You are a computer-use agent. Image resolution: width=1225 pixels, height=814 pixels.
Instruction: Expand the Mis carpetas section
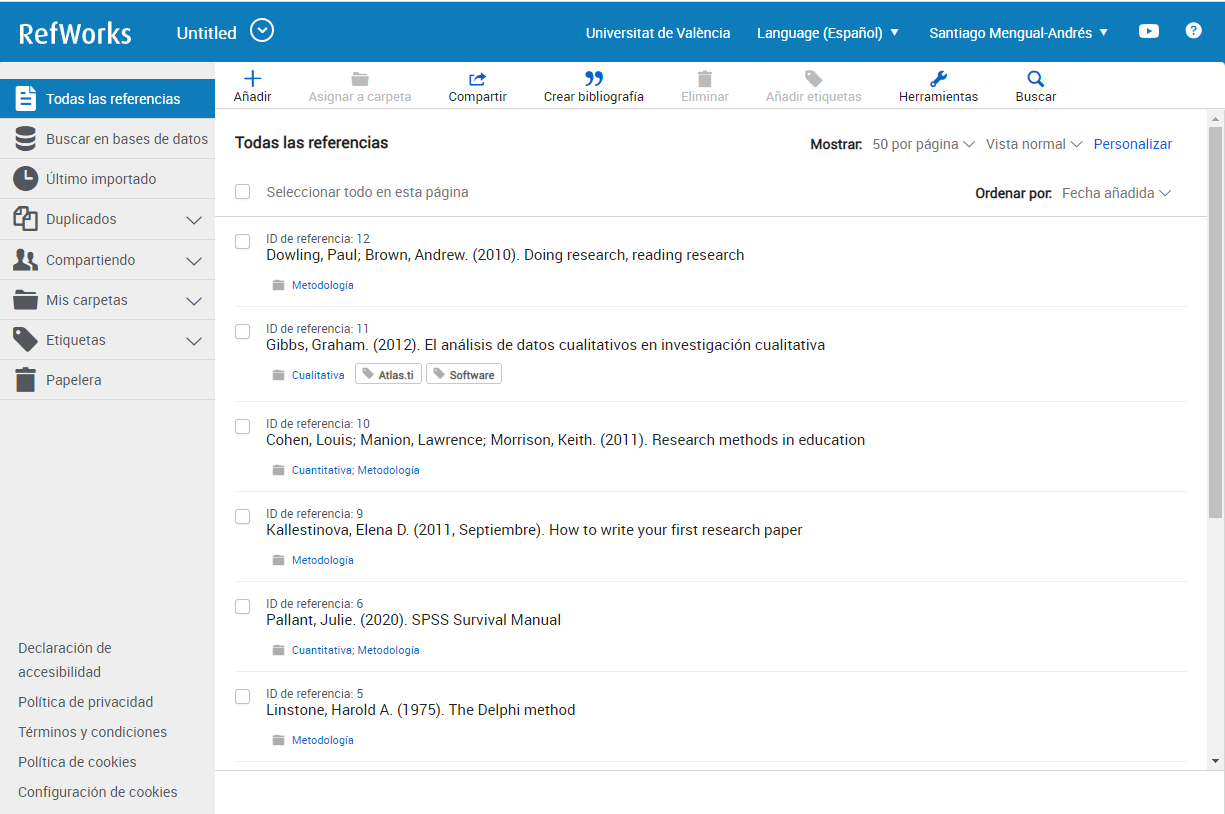pos(194,300)
